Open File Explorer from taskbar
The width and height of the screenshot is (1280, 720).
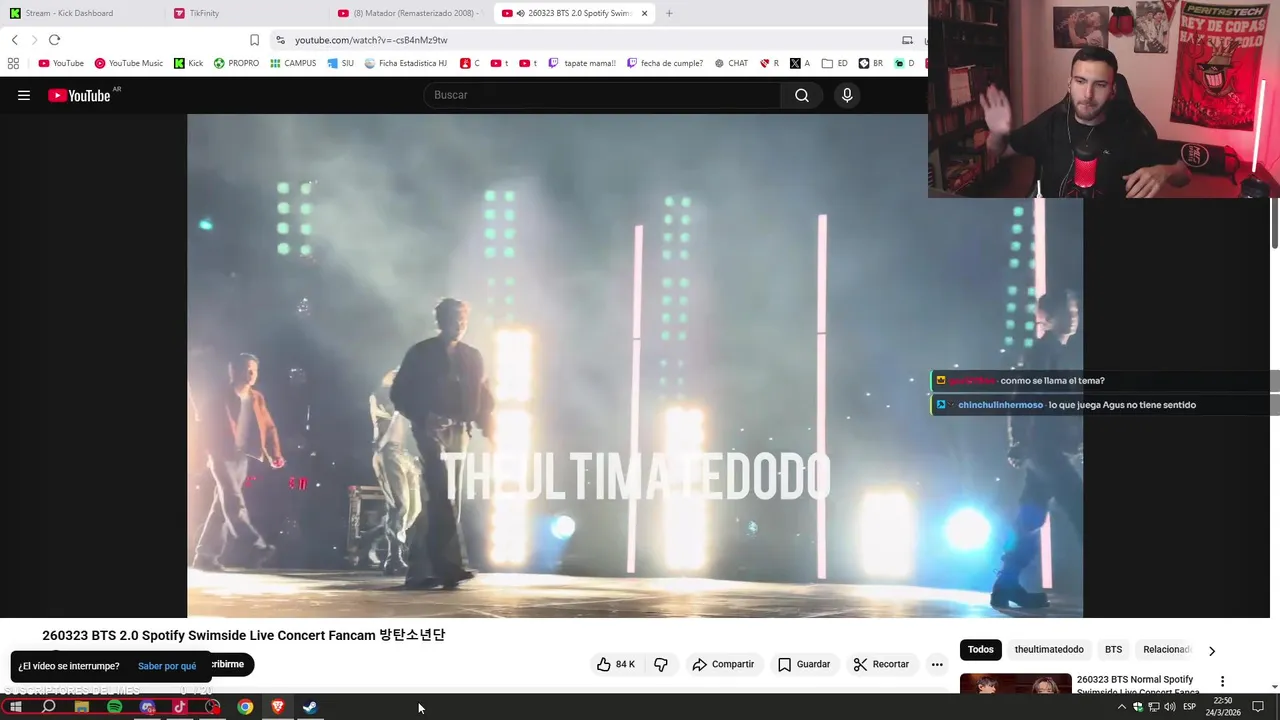(x=82, y=707)
